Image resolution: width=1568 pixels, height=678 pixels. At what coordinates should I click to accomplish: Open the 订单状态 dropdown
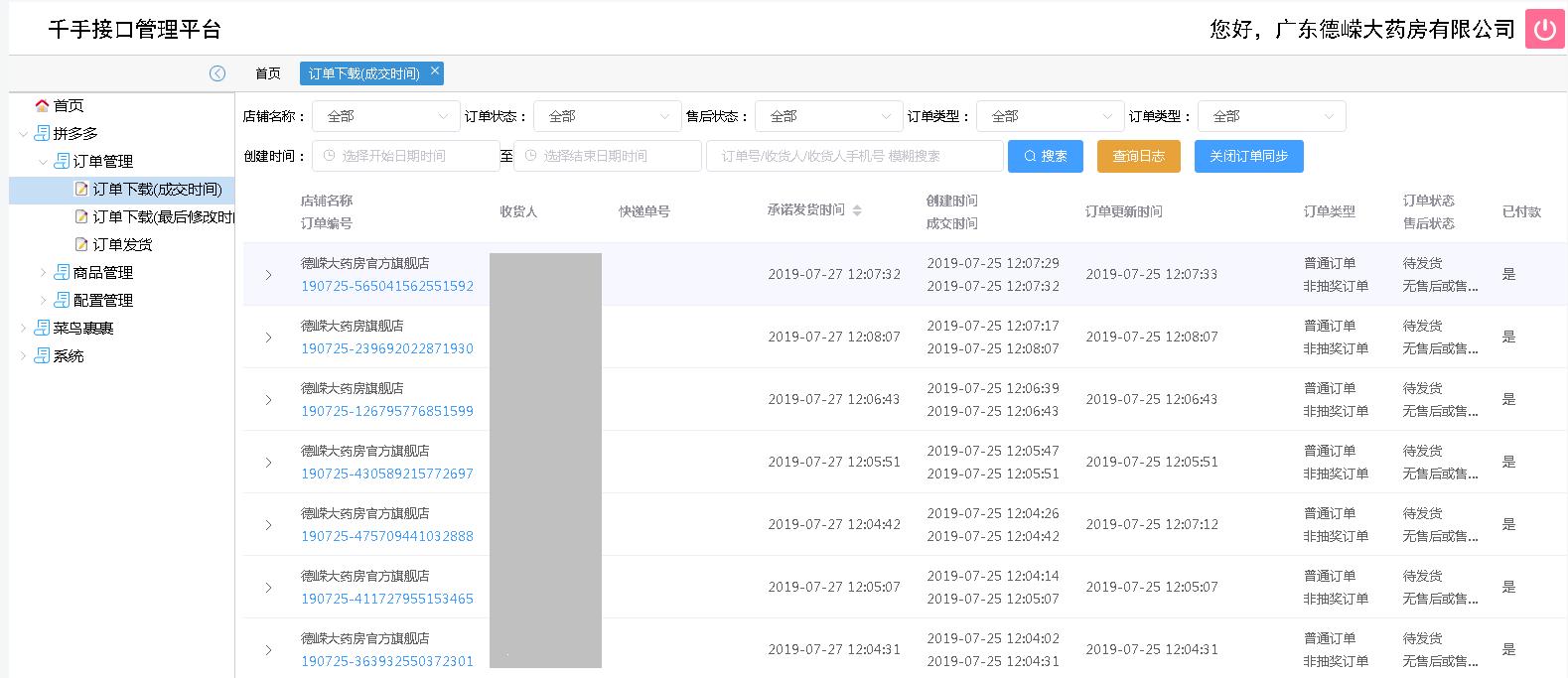[x=608, y=116]
